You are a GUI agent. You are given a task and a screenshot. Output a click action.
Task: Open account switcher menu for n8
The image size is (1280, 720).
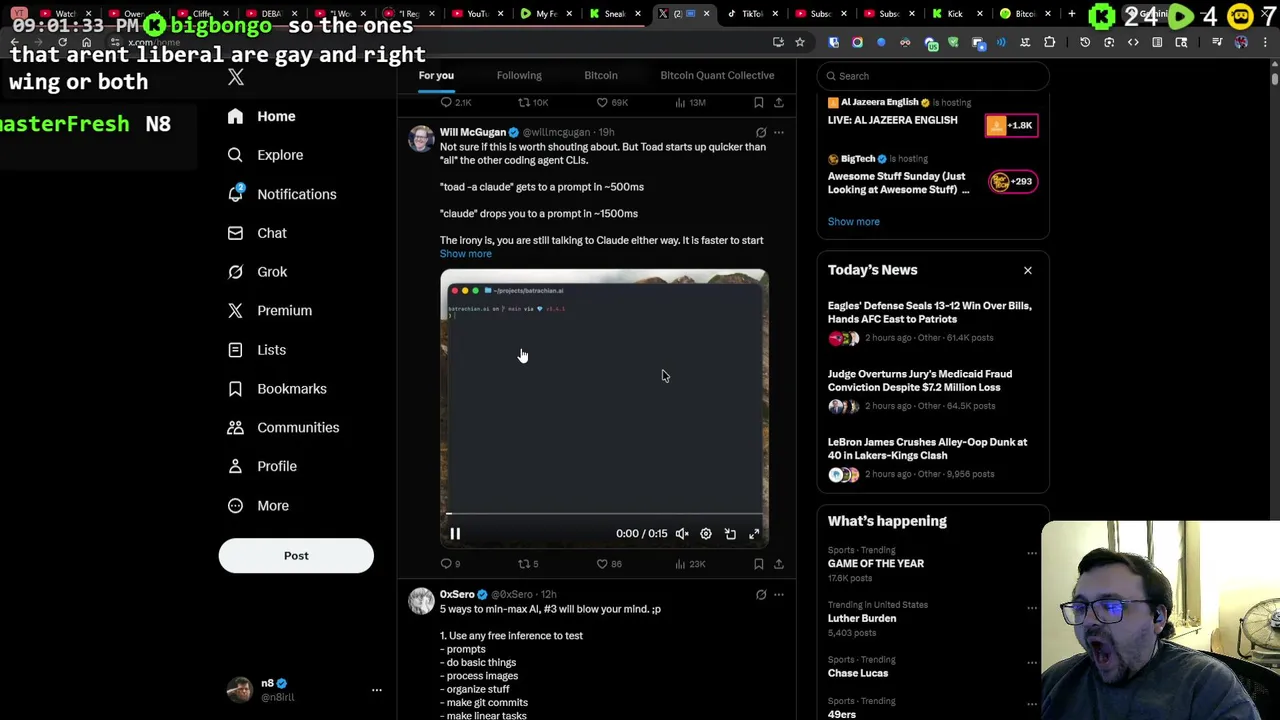pos(377,690)
